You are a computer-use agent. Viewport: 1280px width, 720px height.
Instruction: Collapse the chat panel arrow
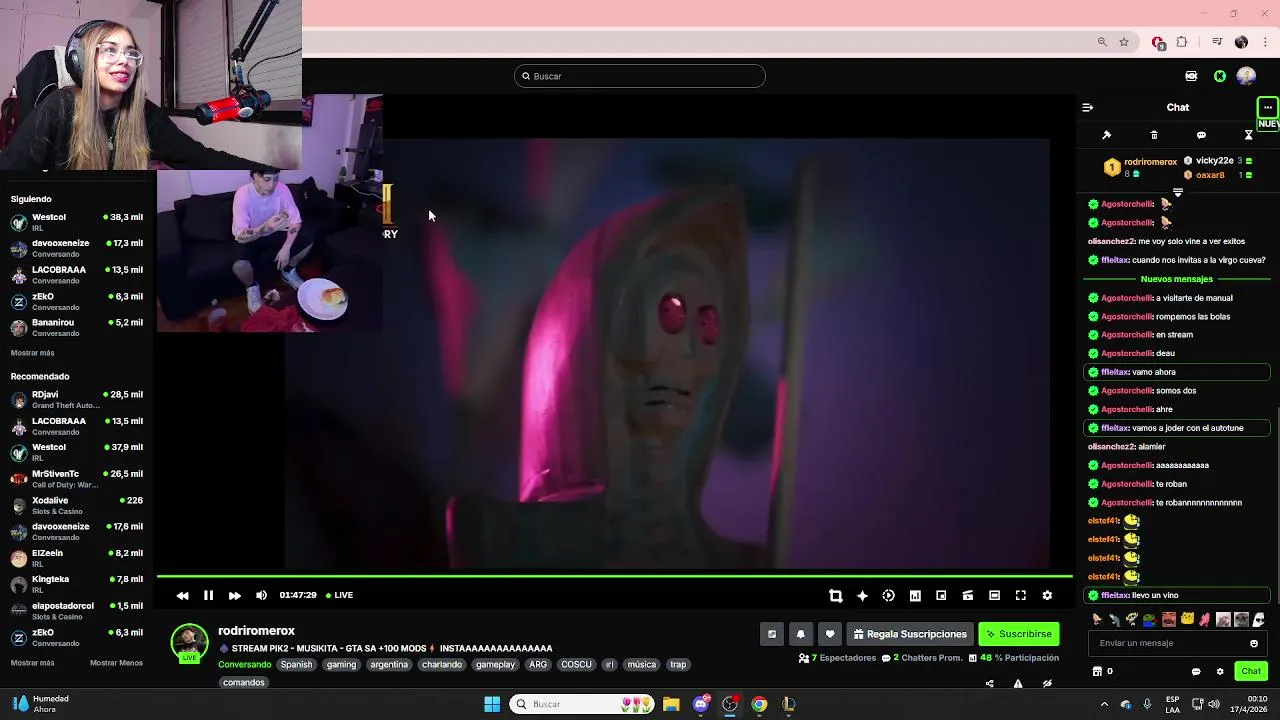click(x=1088, y=107)
